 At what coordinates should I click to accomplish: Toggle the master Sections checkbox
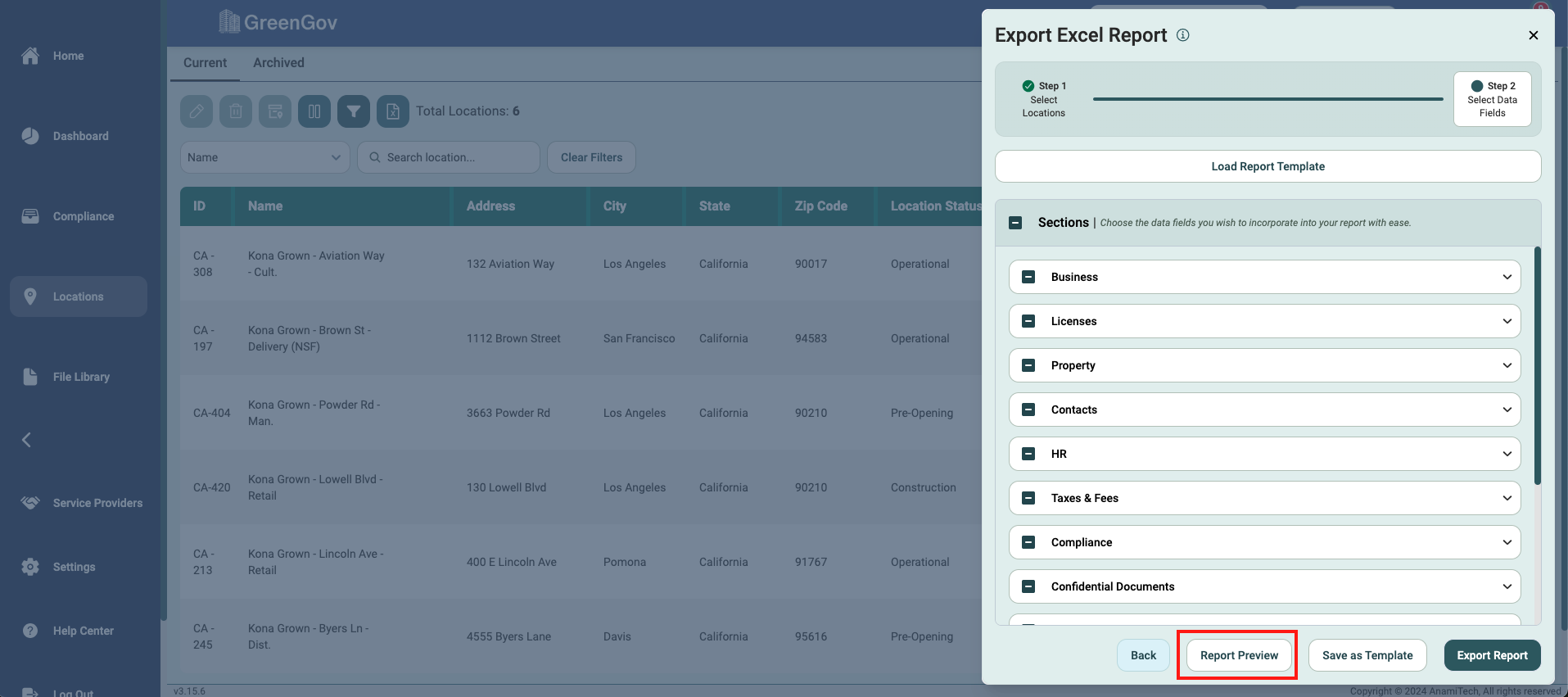[x=1015, y=223]
